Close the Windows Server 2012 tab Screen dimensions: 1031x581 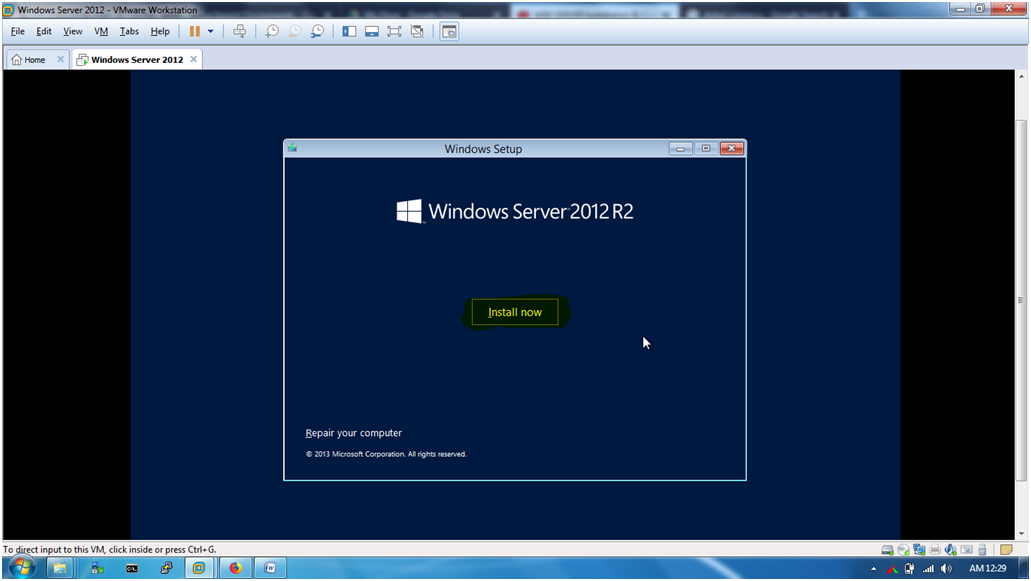(193, 59)
